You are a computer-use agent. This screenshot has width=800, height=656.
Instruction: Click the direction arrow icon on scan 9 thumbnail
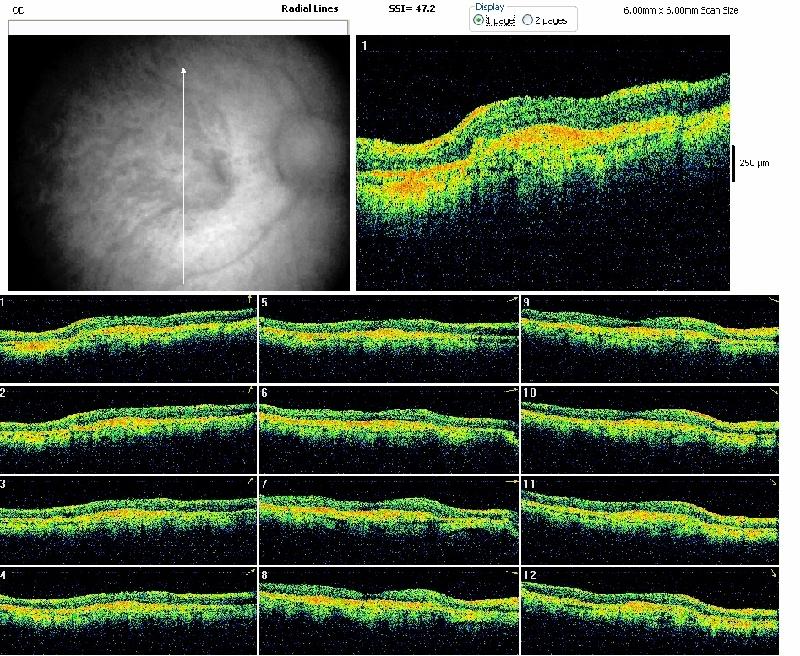click(x=773, y=299)
